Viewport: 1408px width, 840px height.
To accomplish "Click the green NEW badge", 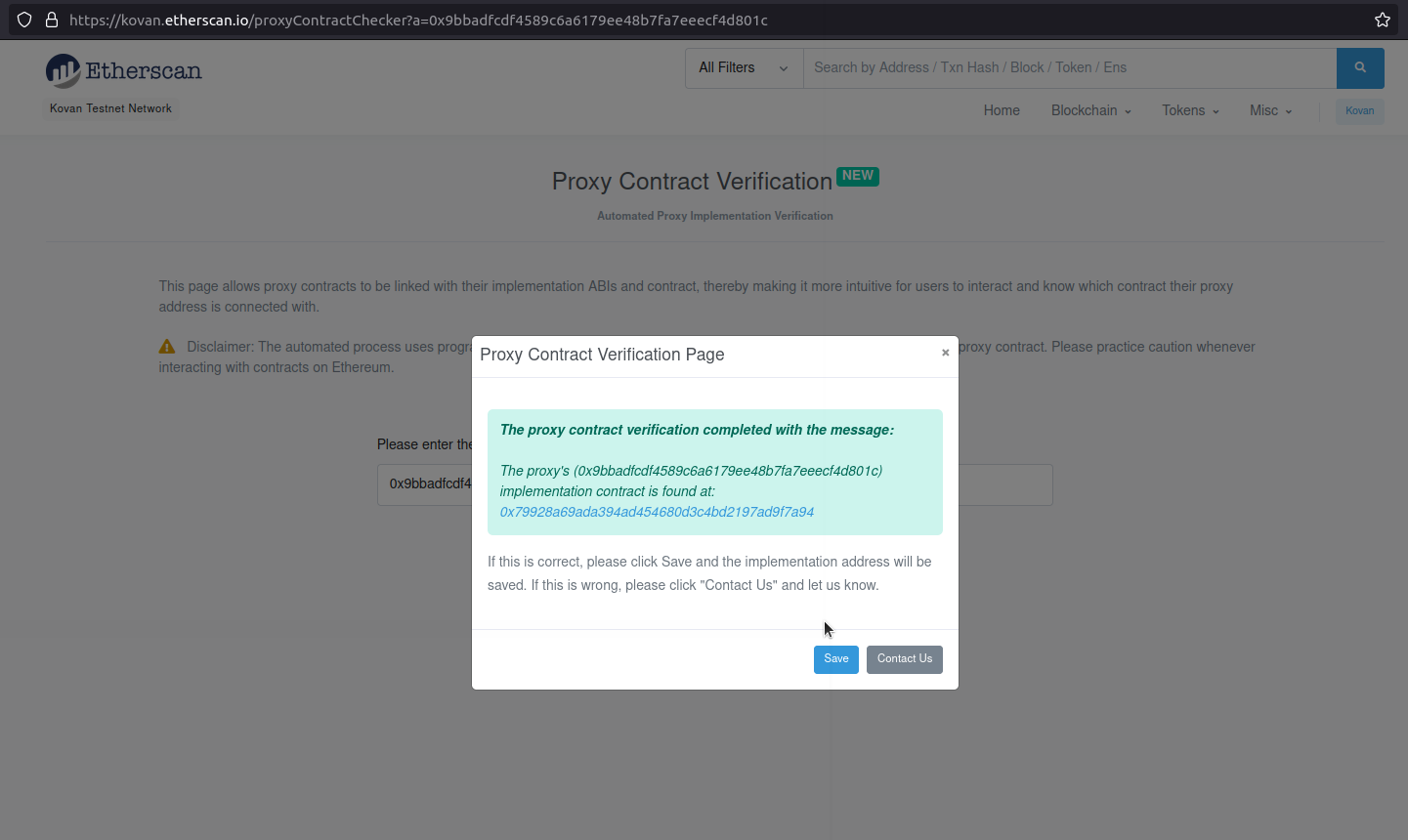I will [858, 176].
